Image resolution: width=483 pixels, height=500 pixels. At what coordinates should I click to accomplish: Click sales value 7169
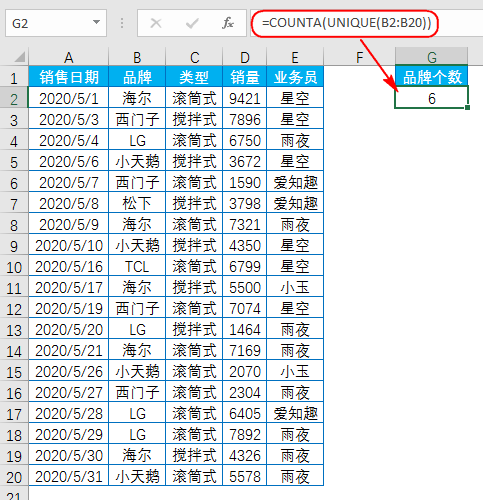click(x=245, y=349)
